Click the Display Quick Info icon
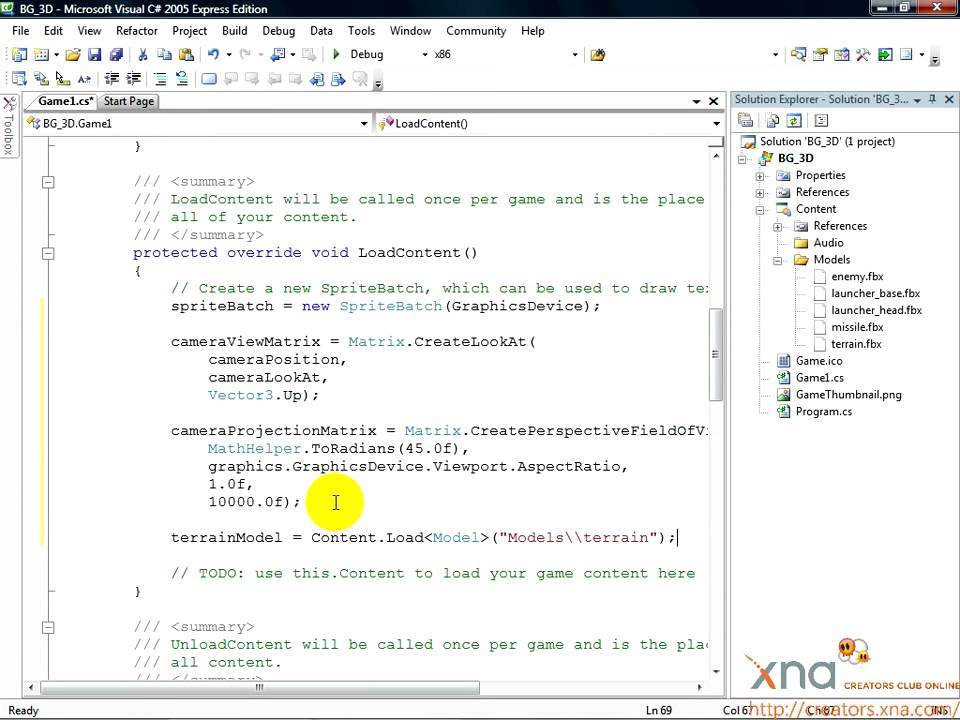 (62, 78)
